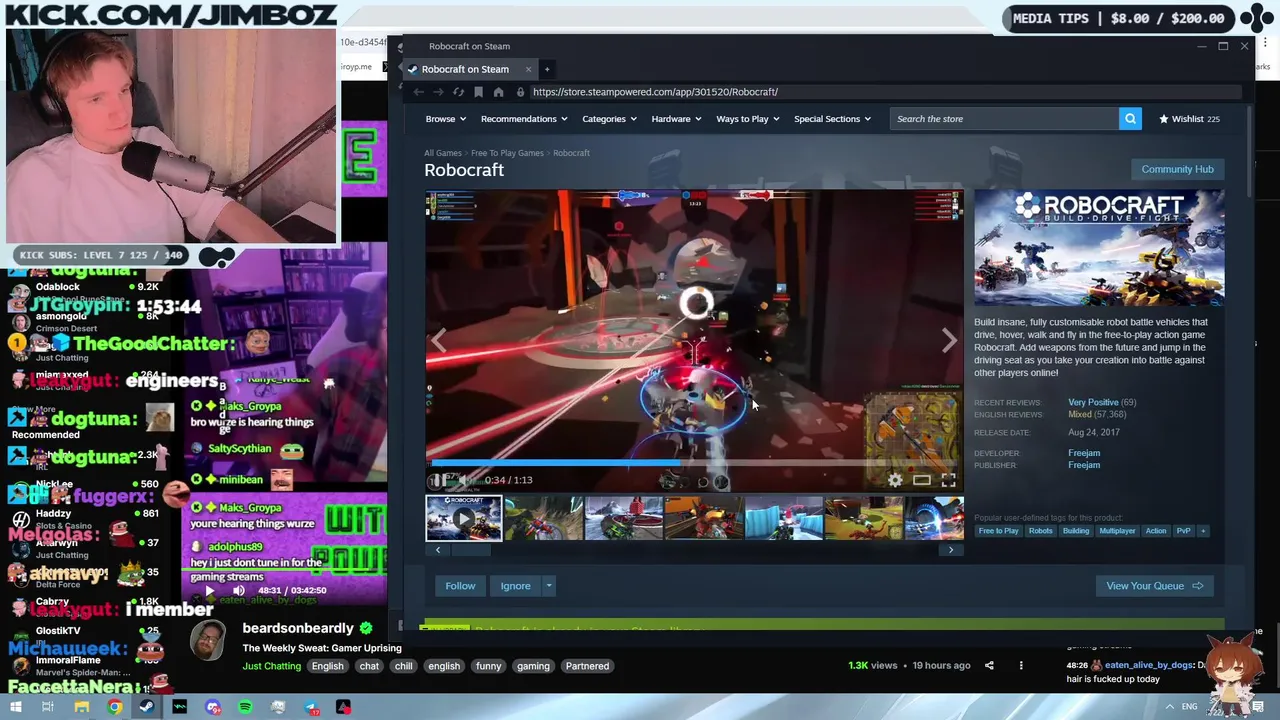The height and width of the screenshot is (720, 1280).
Task: Open the dropdown arrow beside Ignore
Action: 548,586
